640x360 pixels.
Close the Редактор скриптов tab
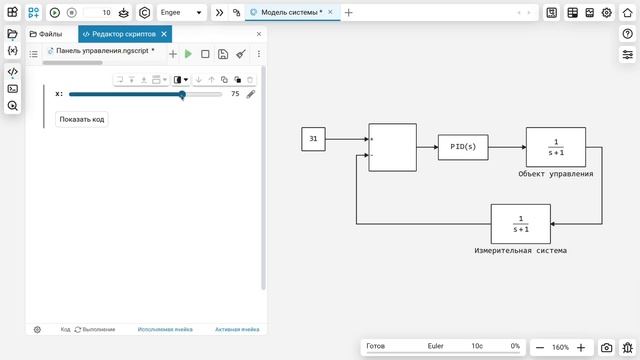click(x=164, y=34)
